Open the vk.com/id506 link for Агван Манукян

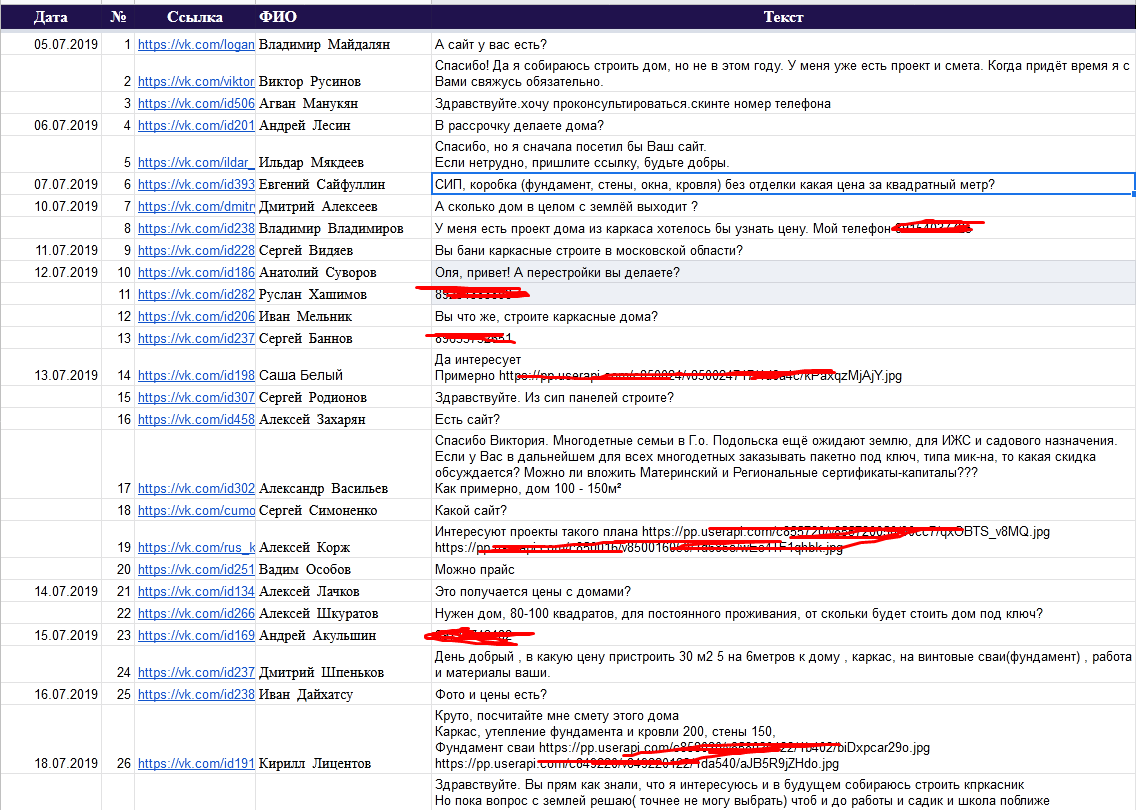(x=196, y=104)
